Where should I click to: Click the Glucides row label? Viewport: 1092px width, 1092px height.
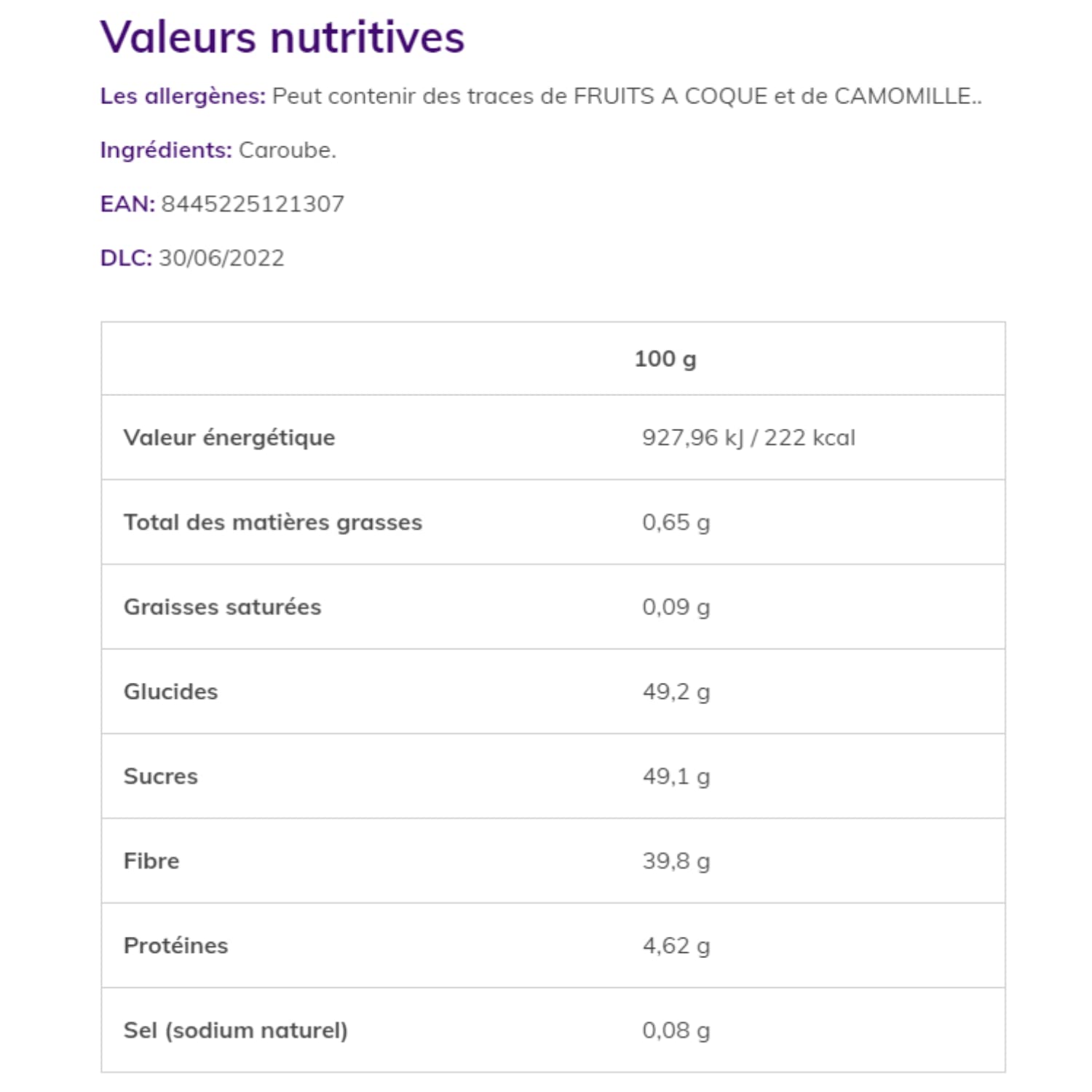coord(171,692)
